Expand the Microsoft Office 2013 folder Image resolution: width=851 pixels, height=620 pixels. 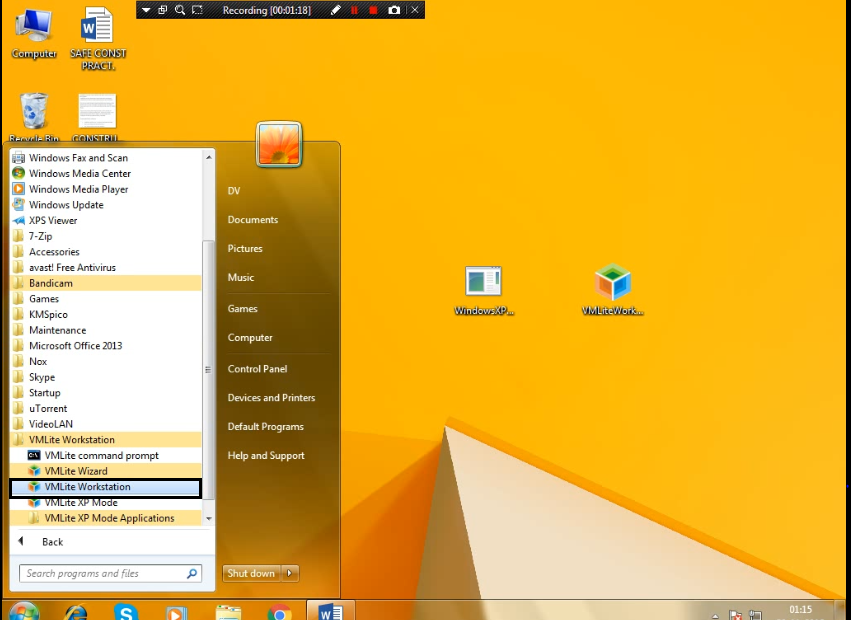click(x=106, y=346)
